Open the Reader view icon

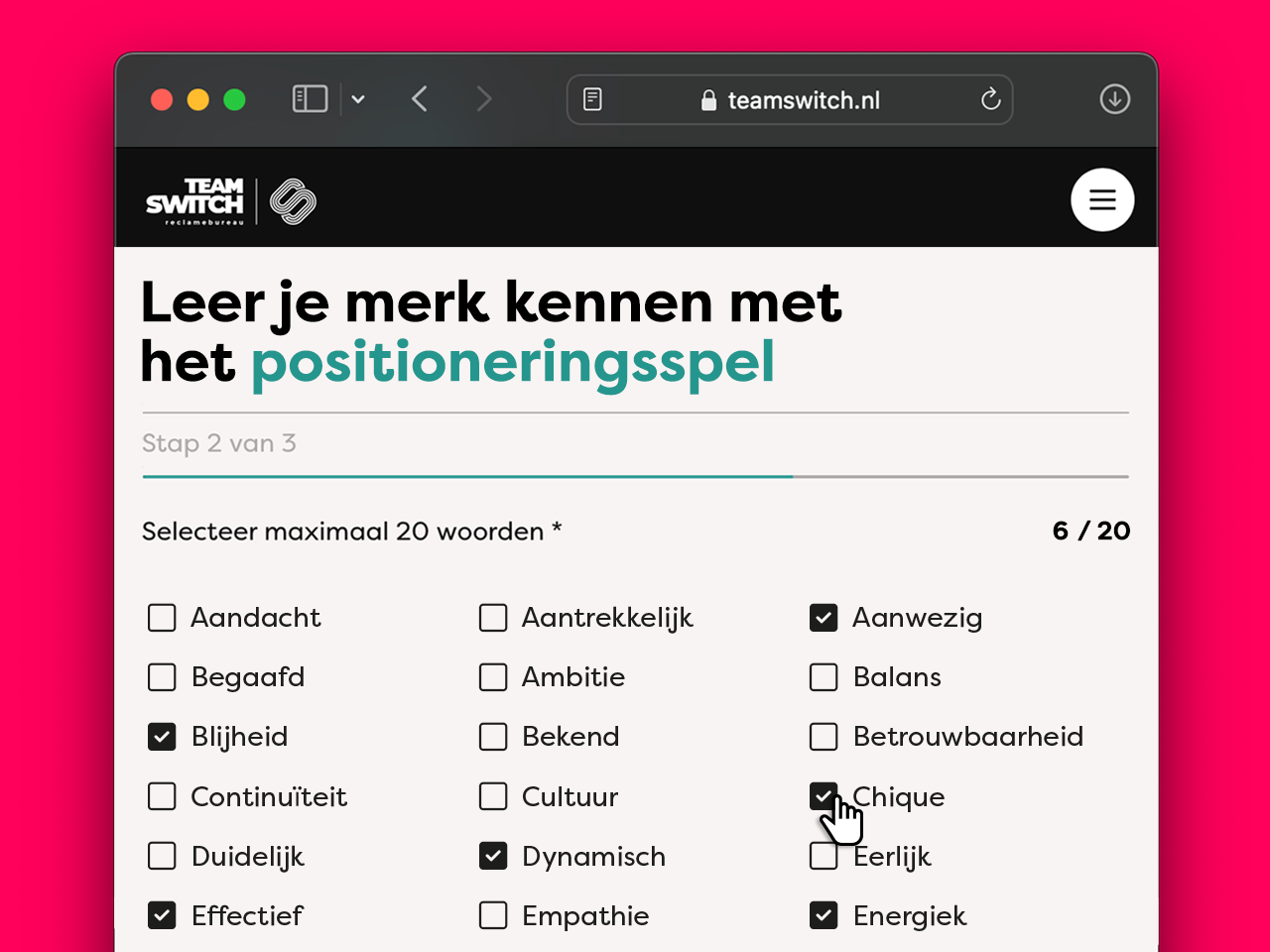(592, 99)
